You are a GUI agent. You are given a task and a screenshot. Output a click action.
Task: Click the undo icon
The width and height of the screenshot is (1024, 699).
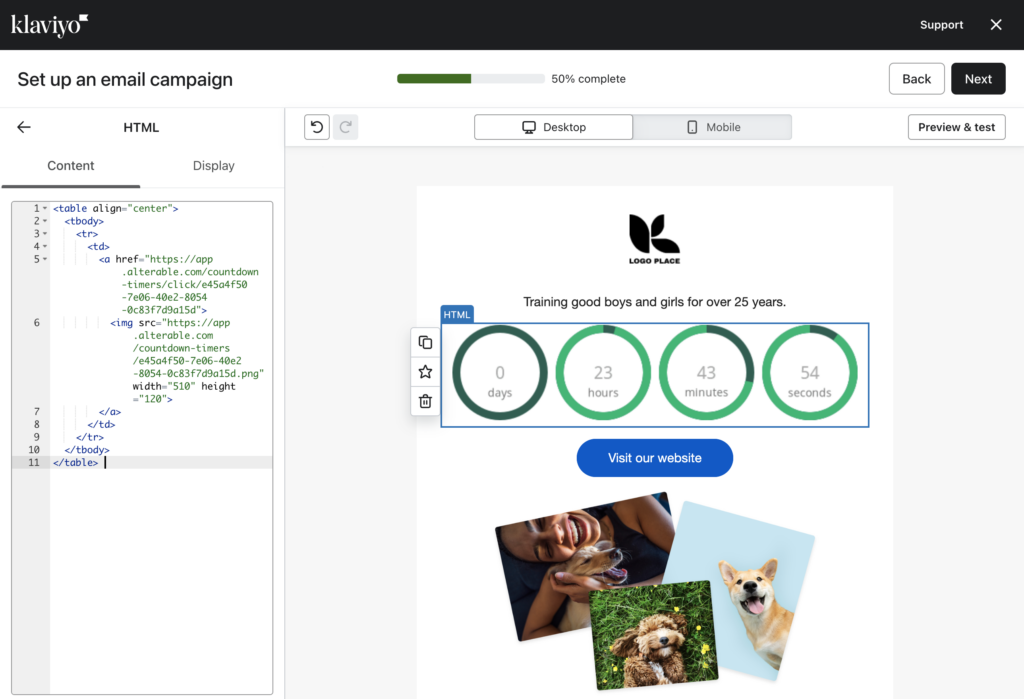pyautogui.click(x=317, y=127)
